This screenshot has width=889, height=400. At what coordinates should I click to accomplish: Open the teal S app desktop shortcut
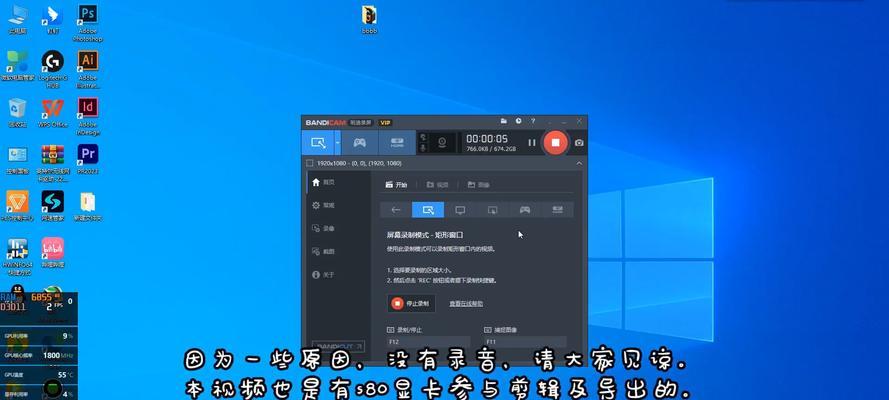[53, 206]
